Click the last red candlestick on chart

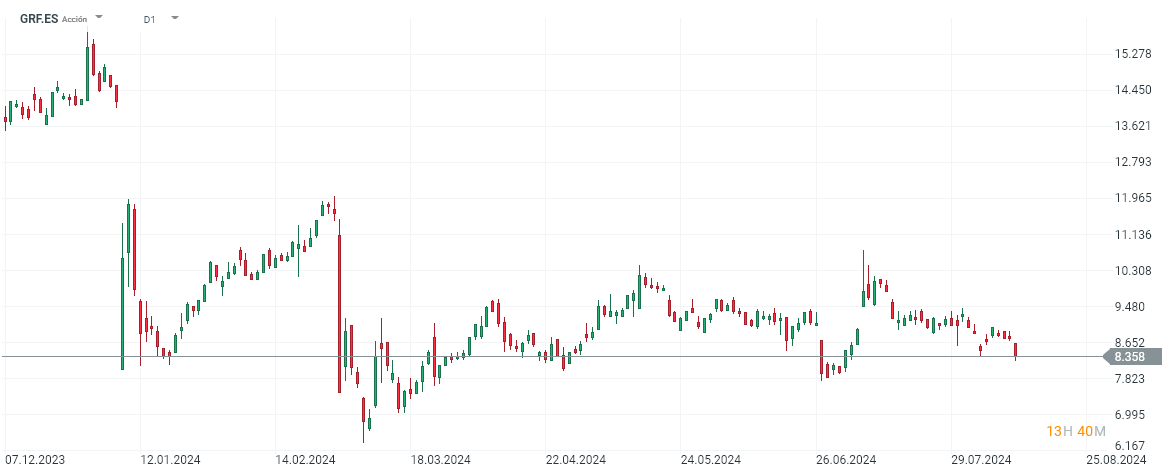point(1016,350)
